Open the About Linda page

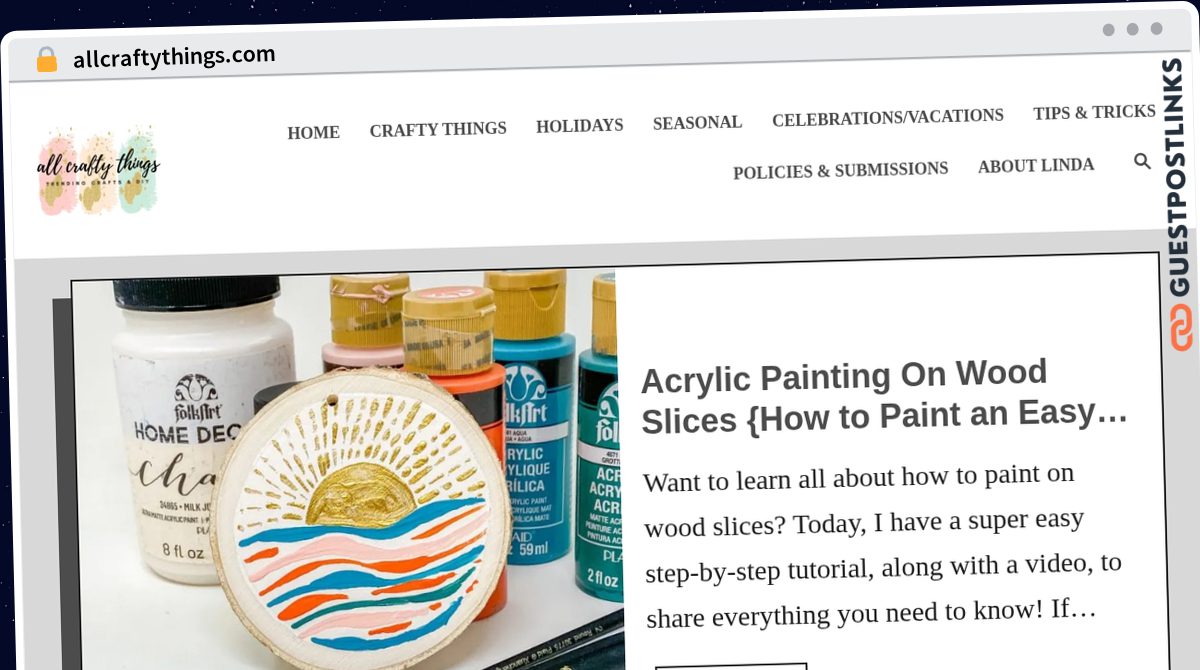click(1036, 165)
